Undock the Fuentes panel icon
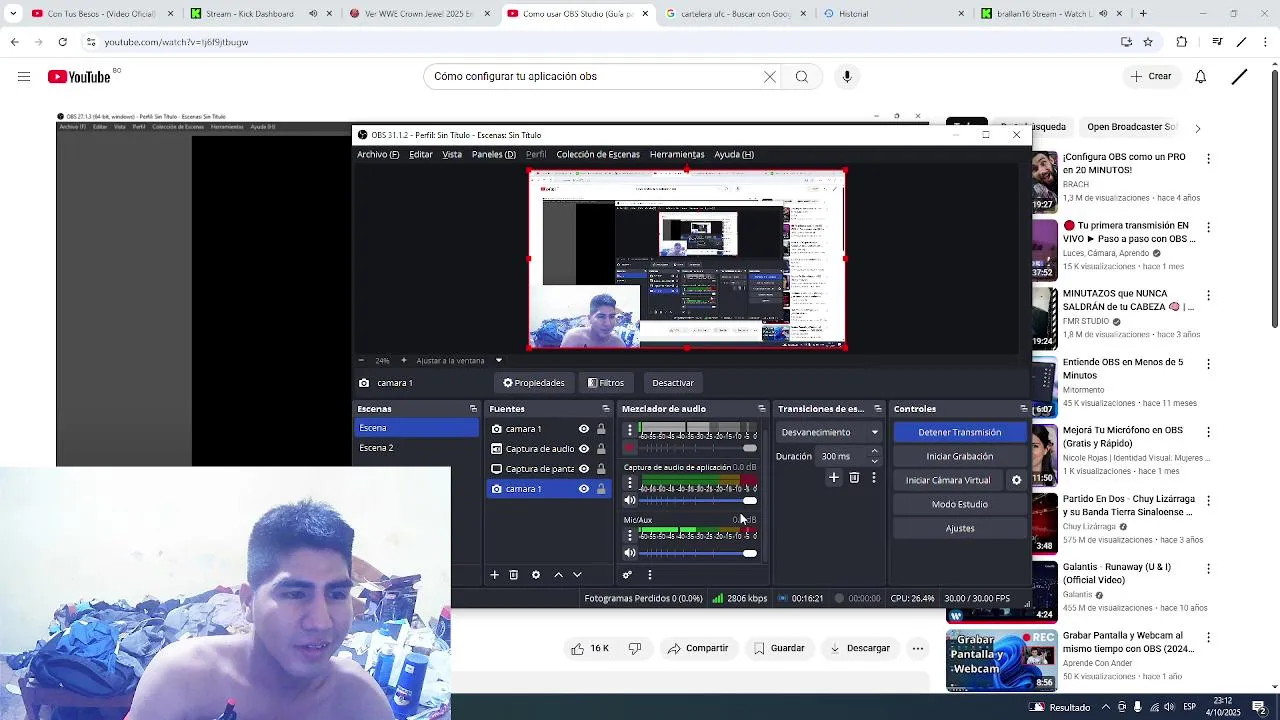The width and height of the screenshot is (1280, 720). 605,409
